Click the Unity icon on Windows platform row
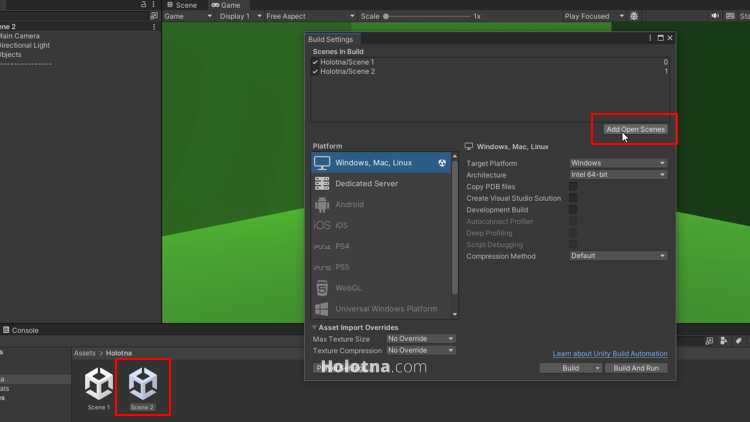Viewport: 750px width, 422px height. point(442,163)
